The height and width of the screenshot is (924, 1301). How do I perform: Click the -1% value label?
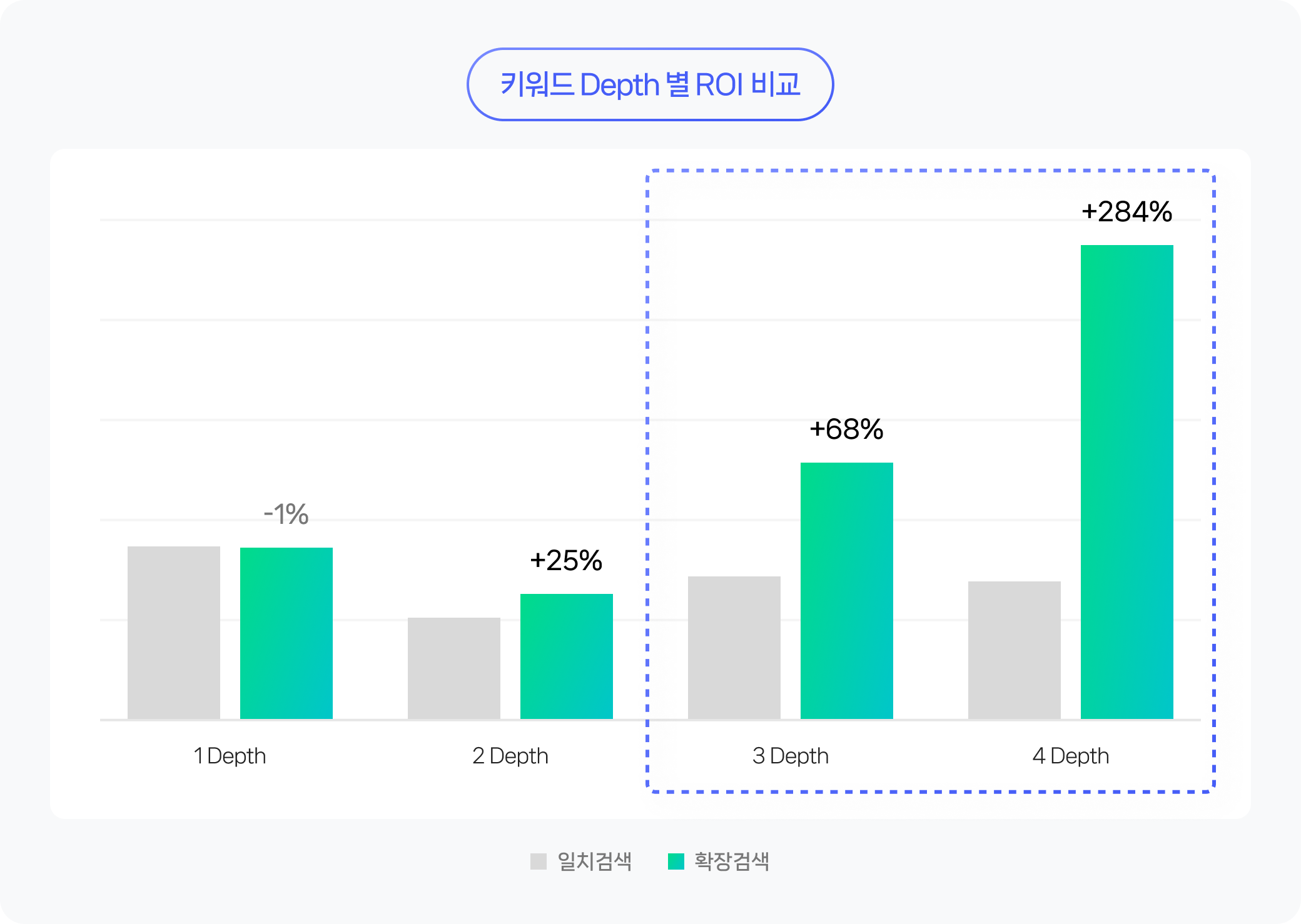click(x=286, y=515)
